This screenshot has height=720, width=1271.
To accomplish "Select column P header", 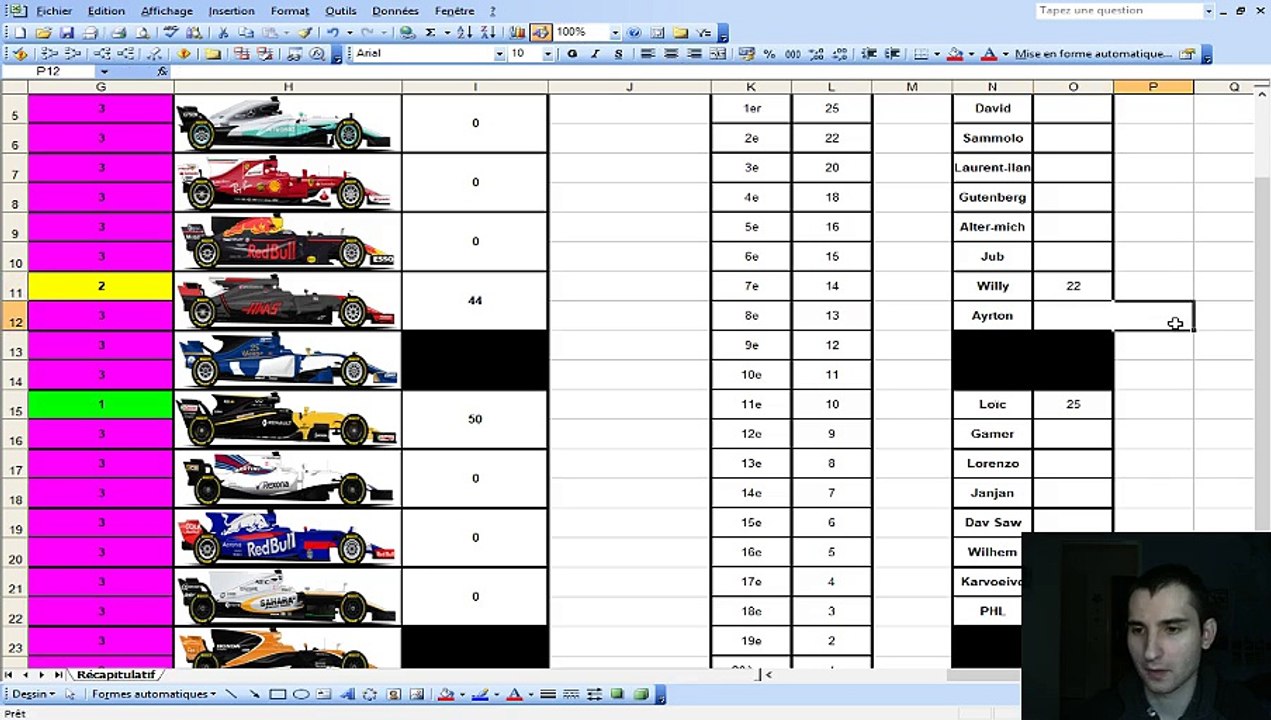I will tap(1153, 87).
